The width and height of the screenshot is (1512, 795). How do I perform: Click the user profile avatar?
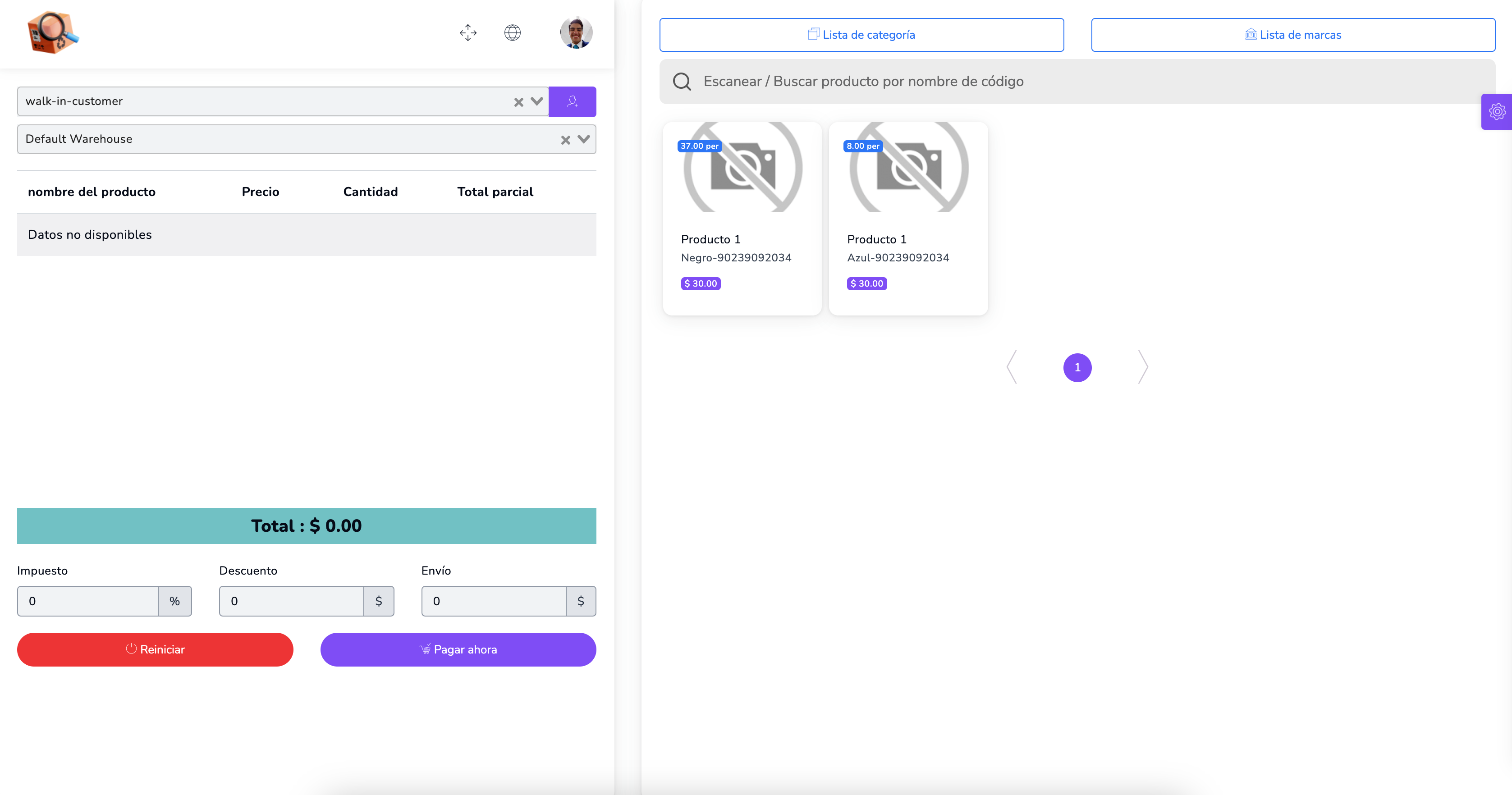tap(576, 32)
